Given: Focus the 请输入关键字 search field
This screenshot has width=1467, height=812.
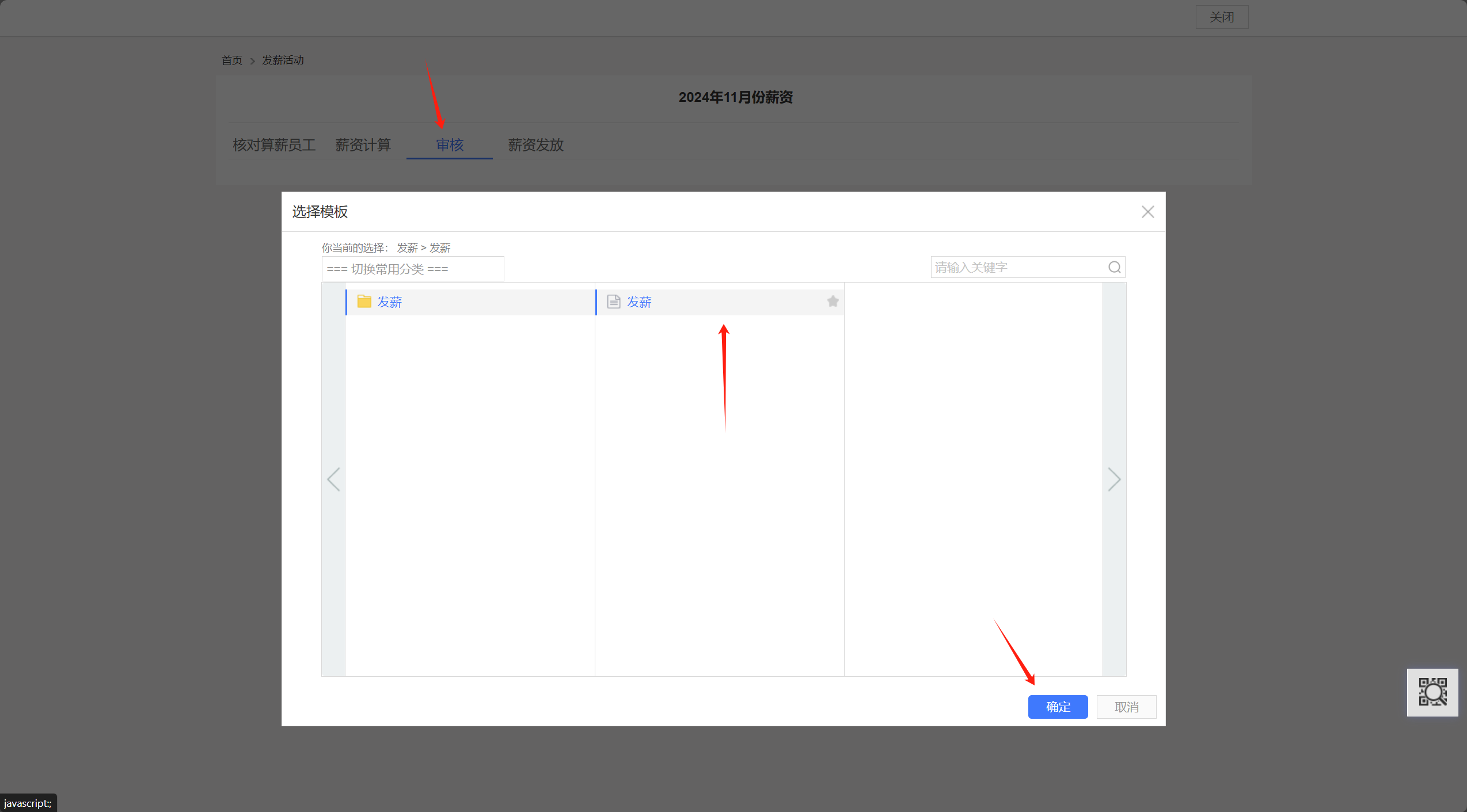Looking at the screenshot, I should 1018,268.
